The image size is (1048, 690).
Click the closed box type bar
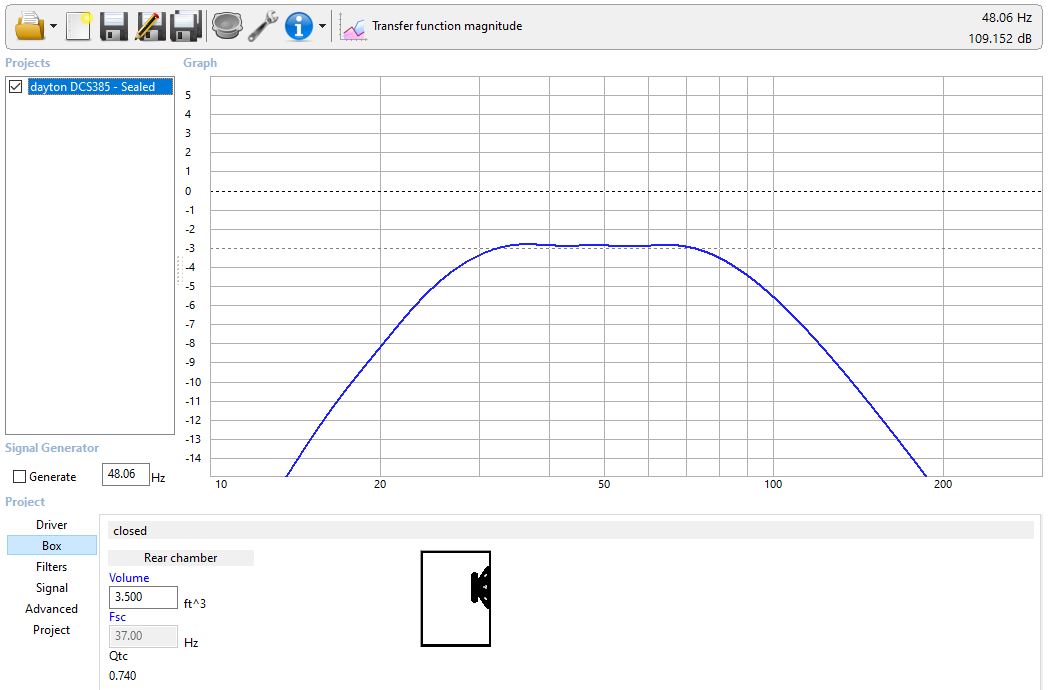pyautogui.click(x=571, y=531)
